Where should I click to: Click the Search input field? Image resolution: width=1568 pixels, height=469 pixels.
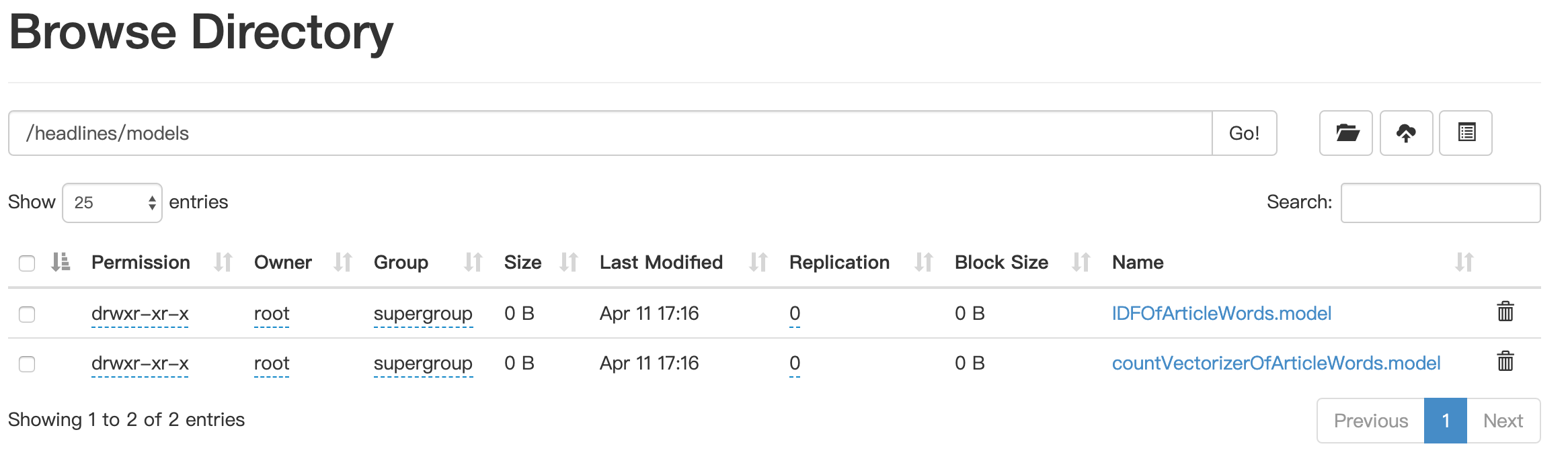(x=1440, y=202)
